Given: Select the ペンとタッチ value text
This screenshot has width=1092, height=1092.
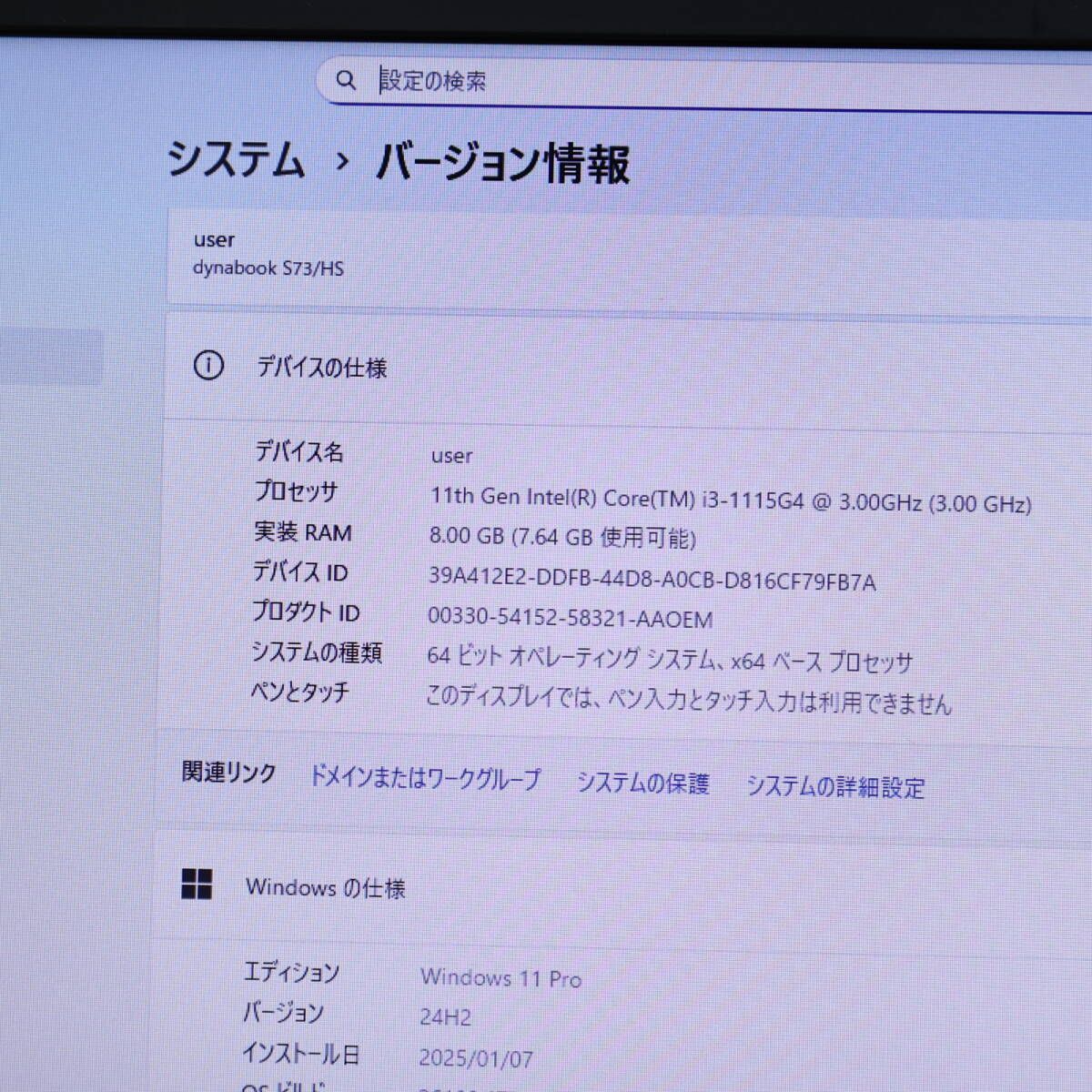Looking at the screenshot, I should (689, 701).
